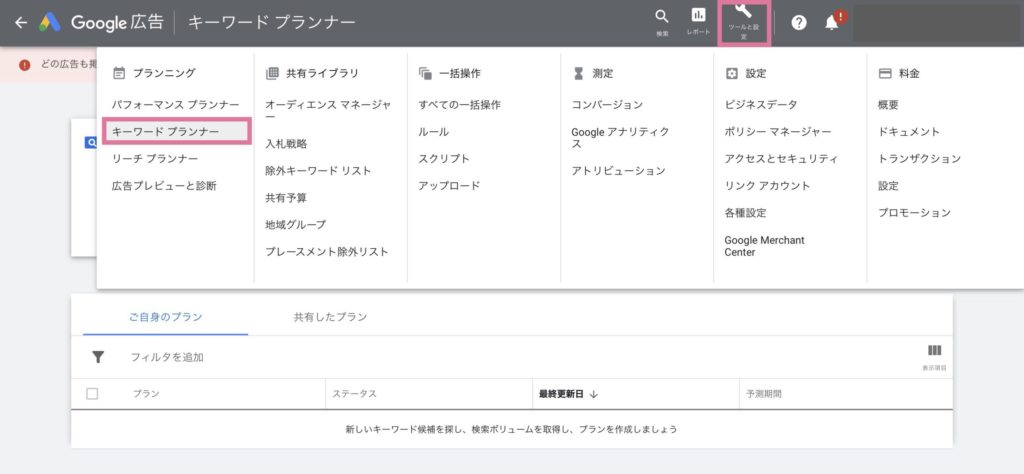
Task: Open ルール under 一括操作
Action: 434,131
